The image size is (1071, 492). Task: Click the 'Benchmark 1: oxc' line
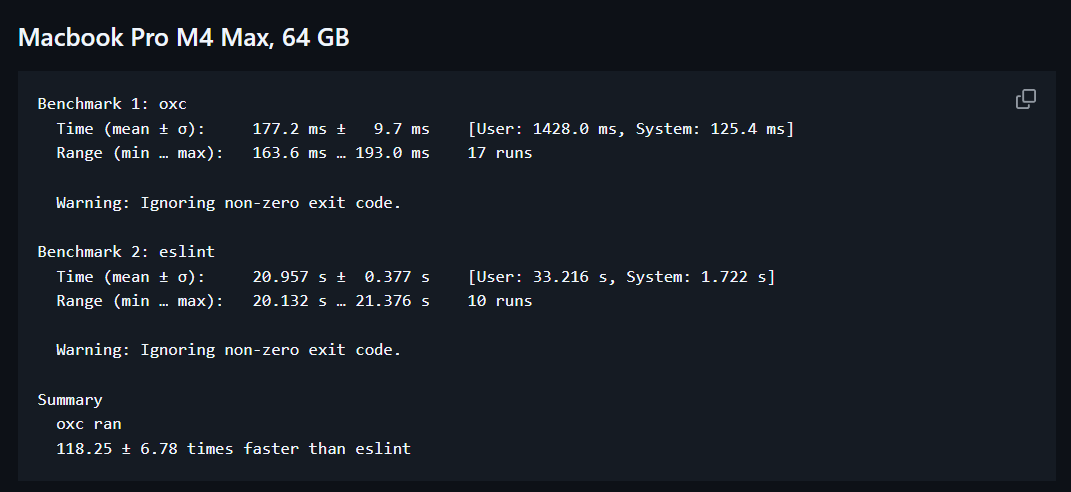click(x=112, y=104)
